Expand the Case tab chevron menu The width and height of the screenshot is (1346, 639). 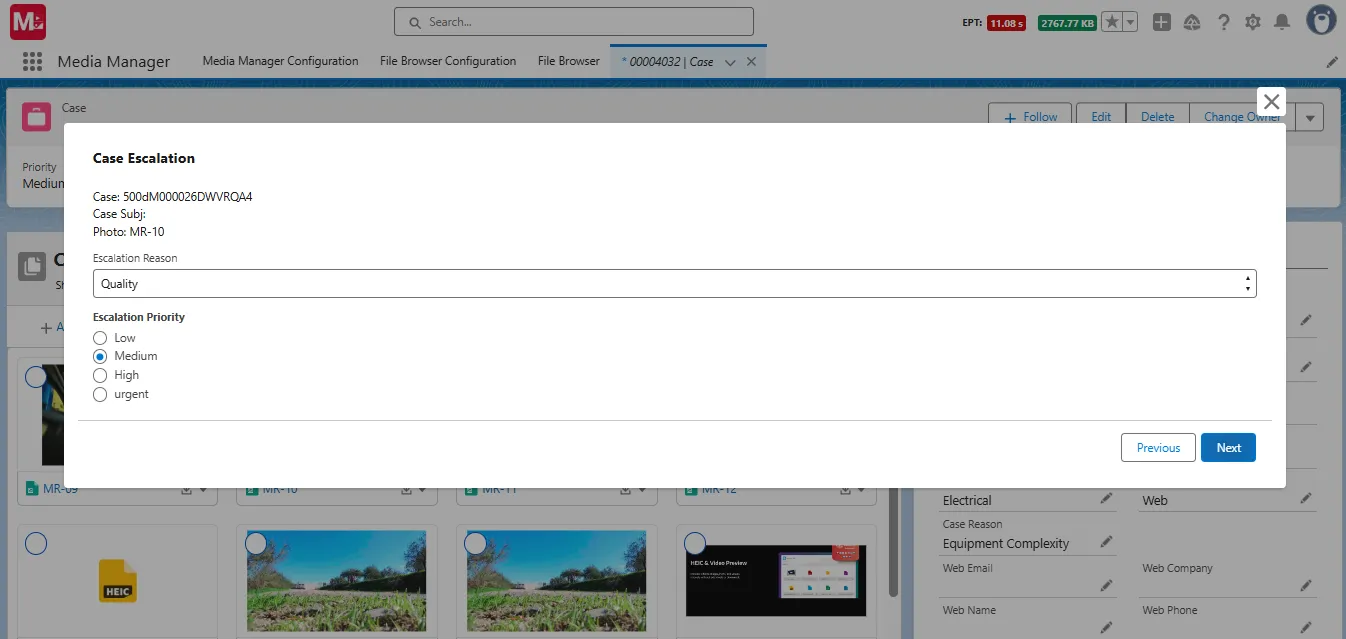(x=730, y=62)
